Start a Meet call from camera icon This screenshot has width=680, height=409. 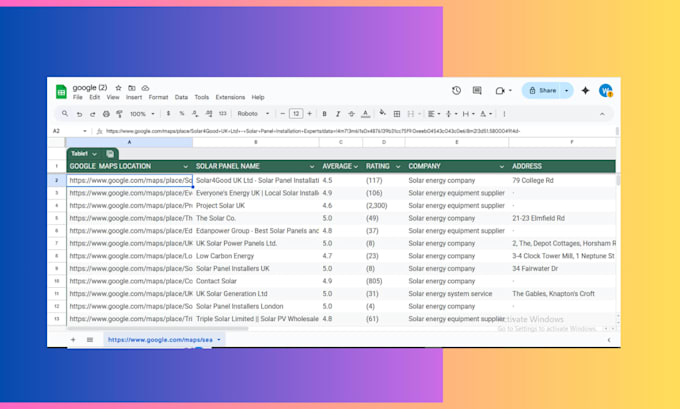pyautogui.click(x=500, y=91)
